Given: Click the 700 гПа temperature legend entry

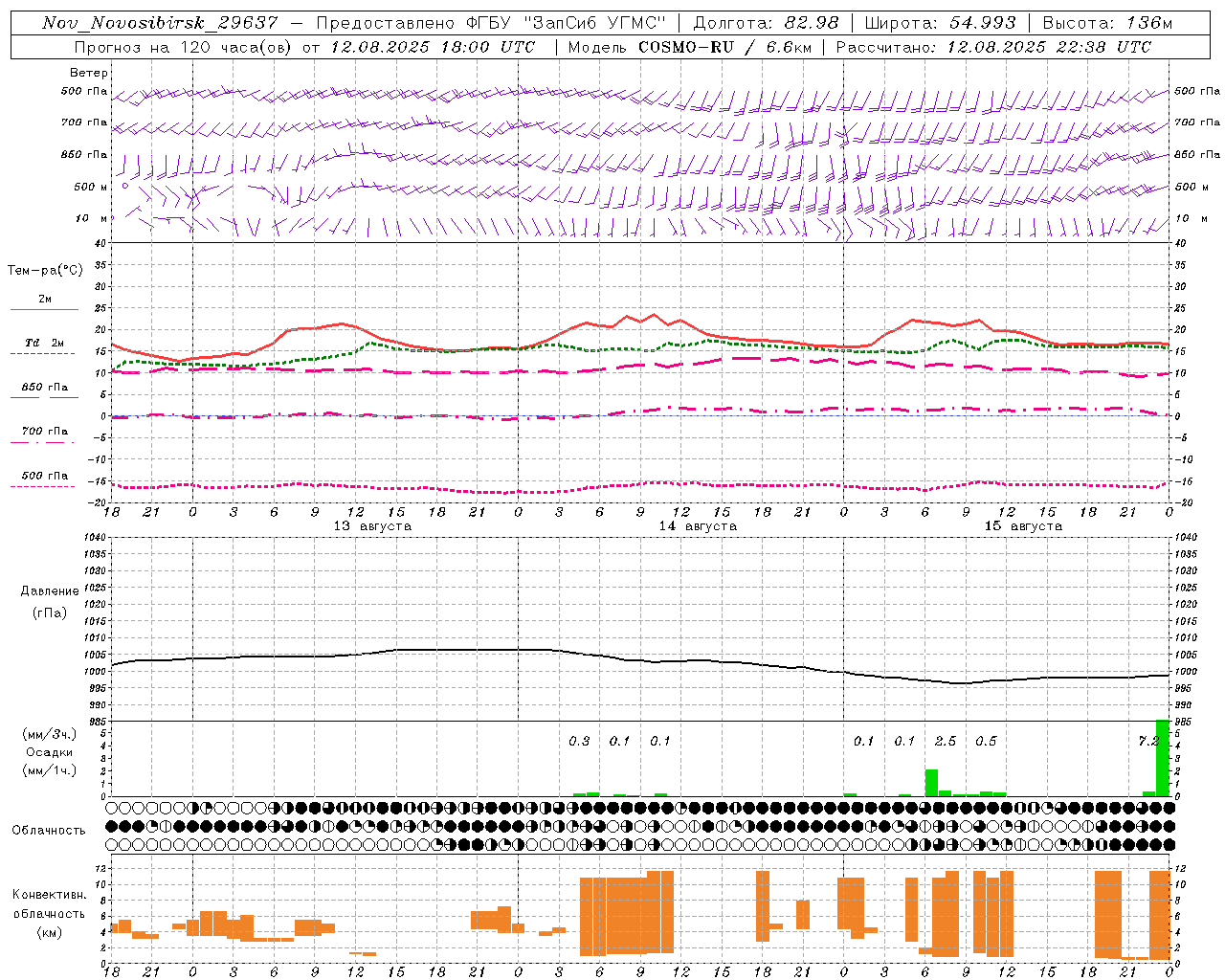Looking at the screenshot, I should click(x=44, y=435).
